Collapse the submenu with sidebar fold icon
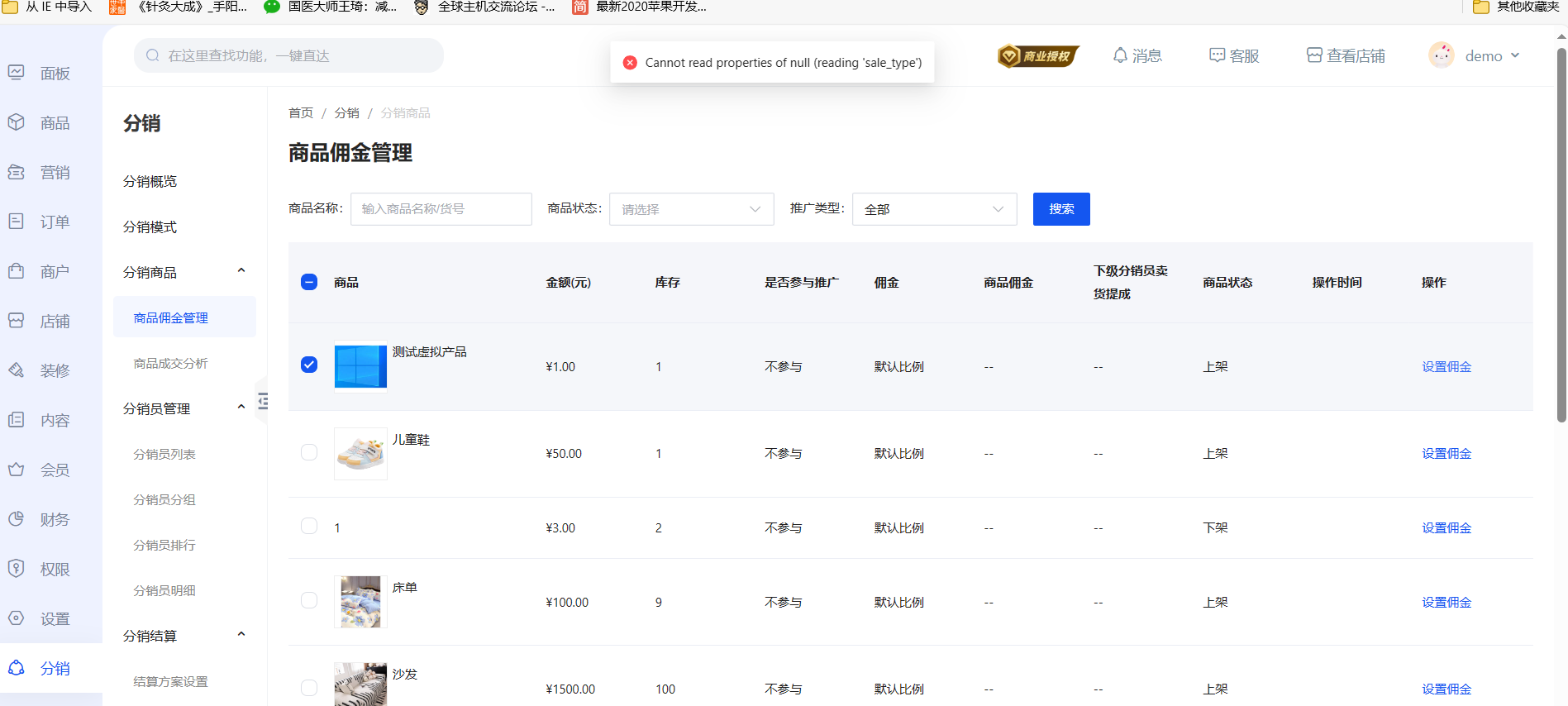 coord(263,402)
